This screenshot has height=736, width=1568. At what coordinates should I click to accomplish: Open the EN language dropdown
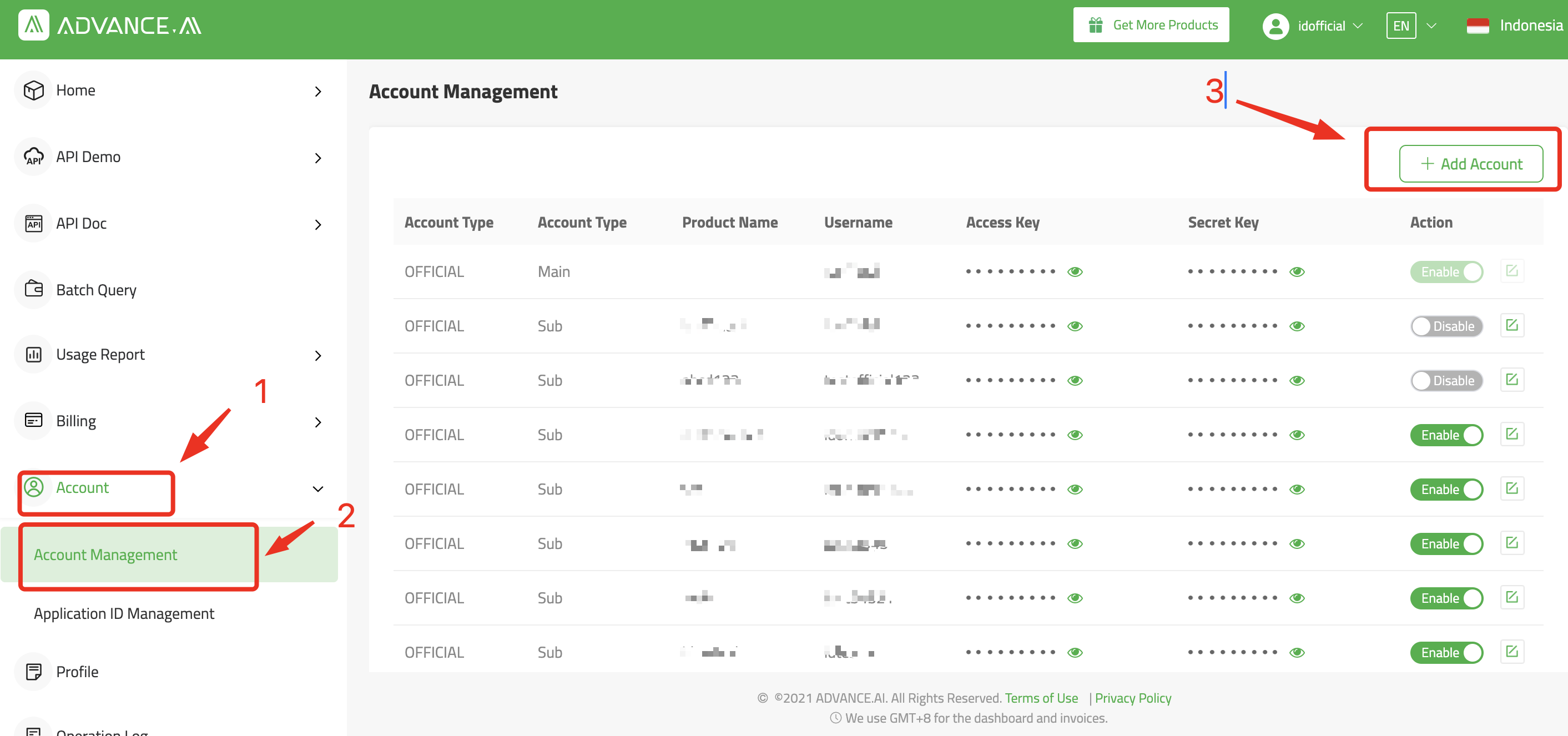(1411, 26)
